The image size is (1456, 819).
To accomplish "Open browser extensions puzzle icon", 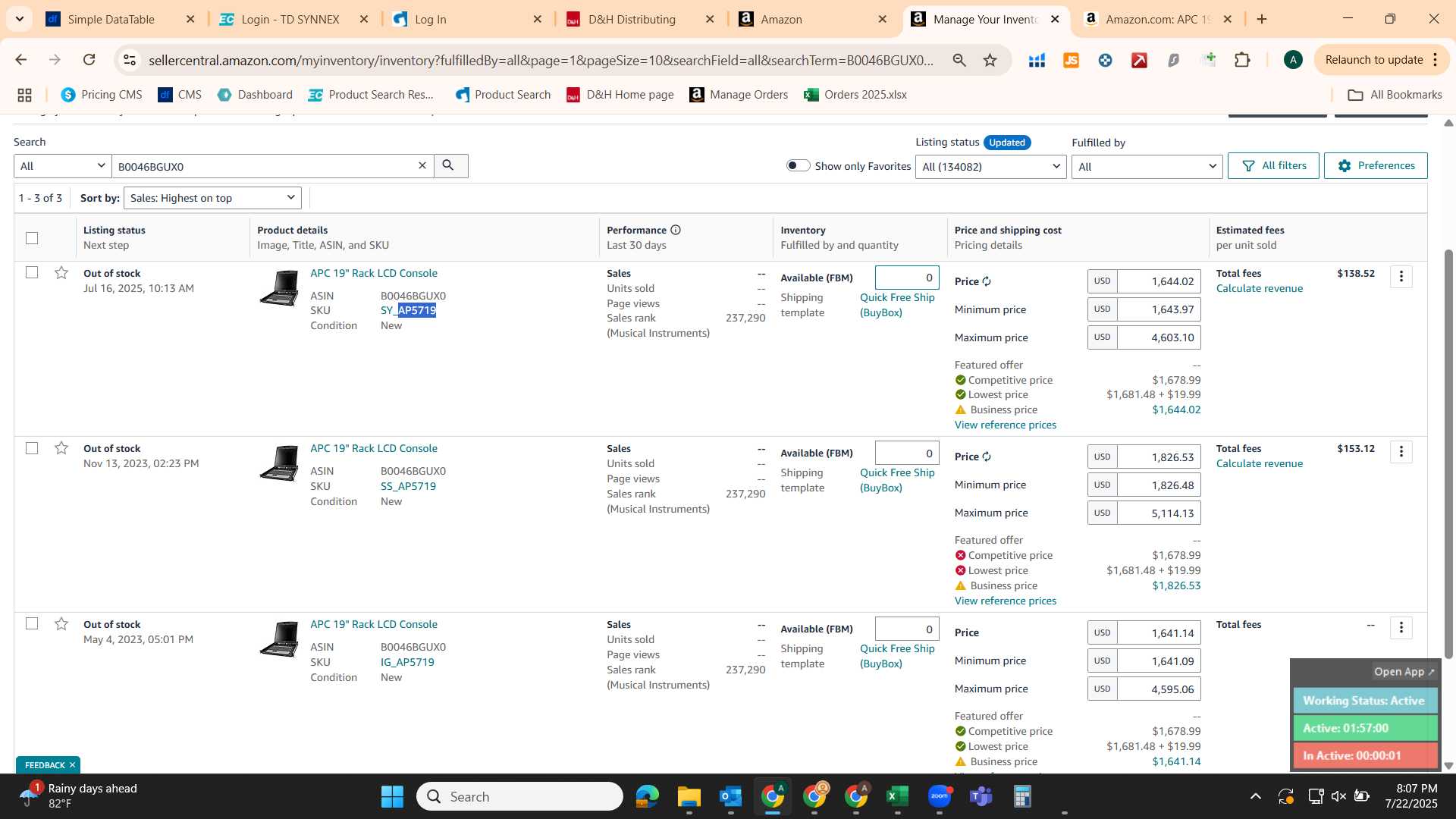I will [x=1242, y=60].
